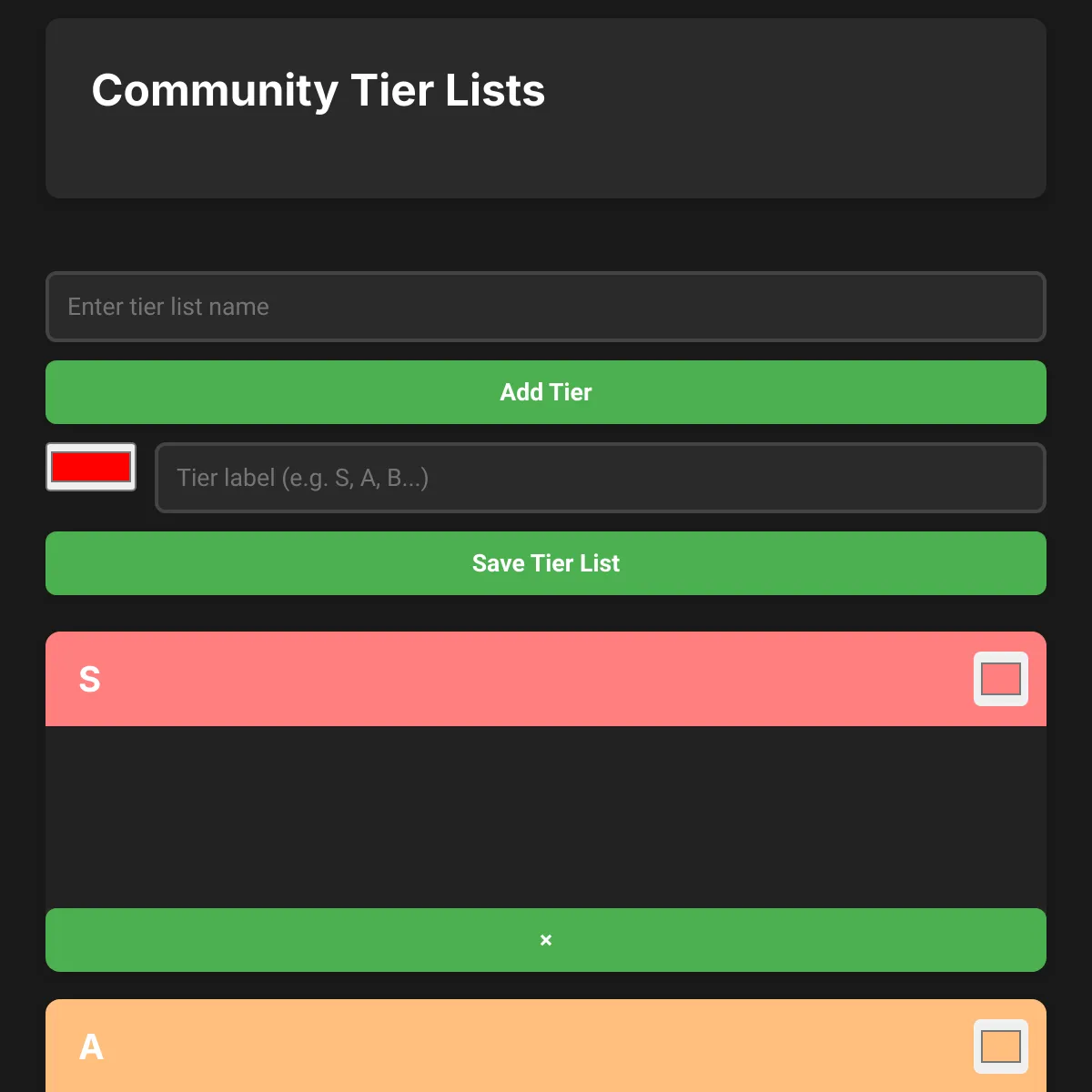Delete the S tier with its × button
Screen dimensions: 1092x1092
click(546, 940)
